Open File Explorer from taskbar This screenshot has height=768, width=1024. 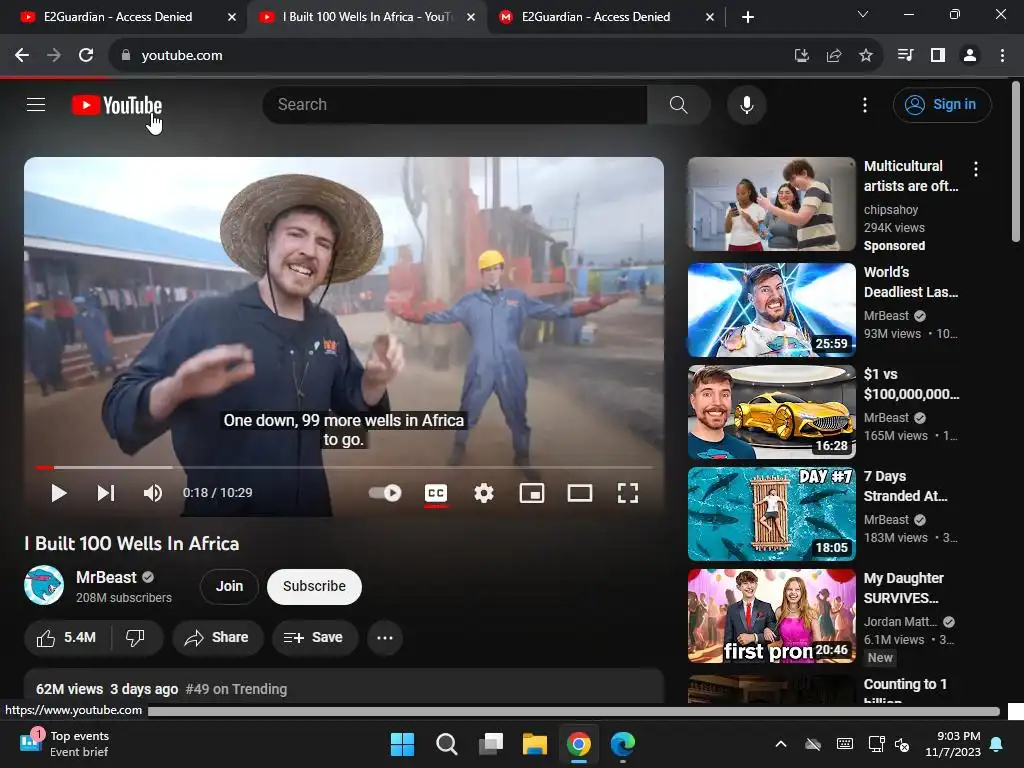[534, 744]
